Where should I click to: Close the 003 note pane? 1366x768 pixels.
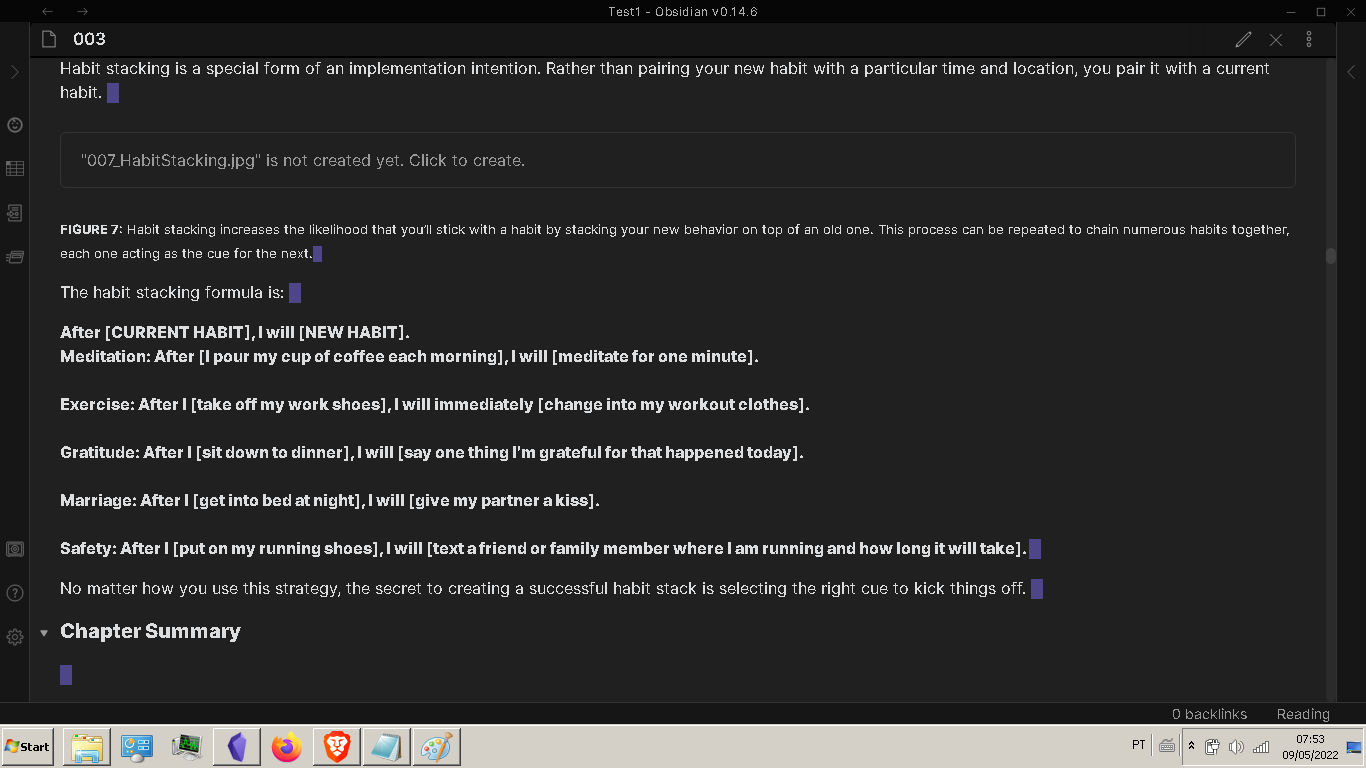click(1276, 39)
